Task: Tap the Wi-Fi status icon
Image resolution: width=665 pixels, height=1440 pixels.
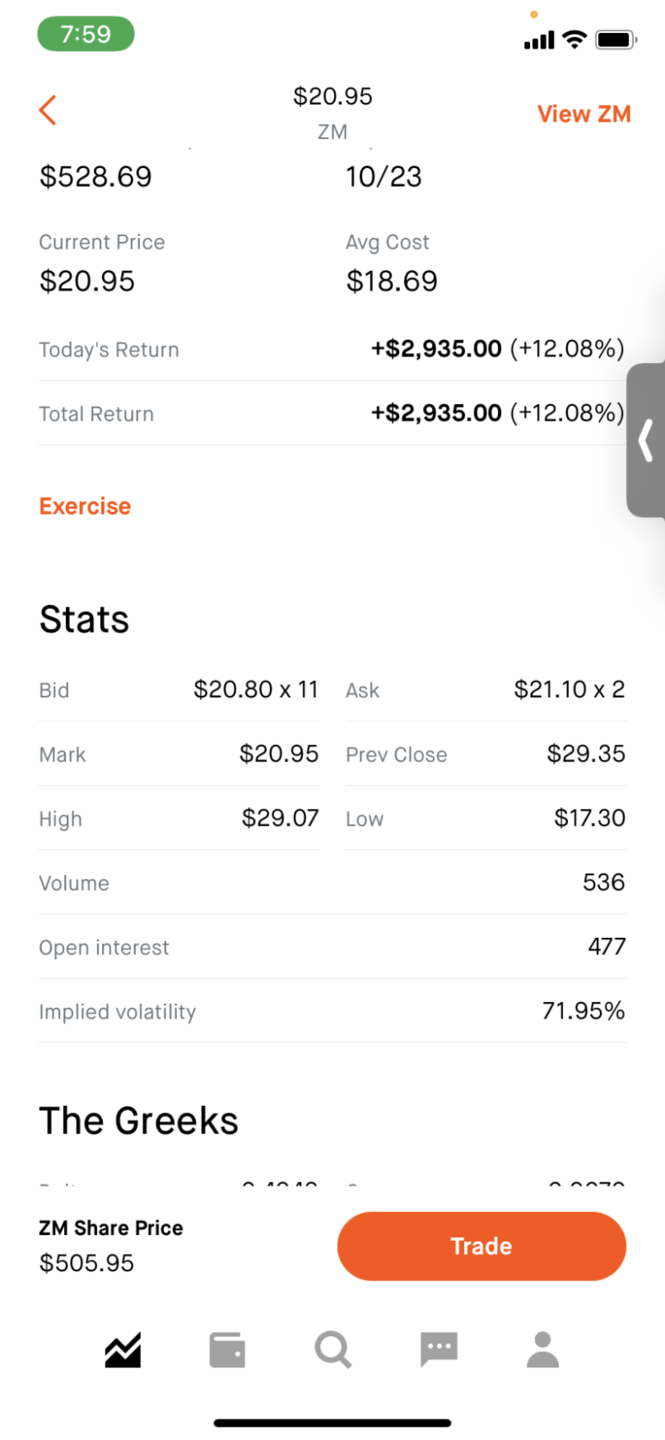Action: (574, 40)
